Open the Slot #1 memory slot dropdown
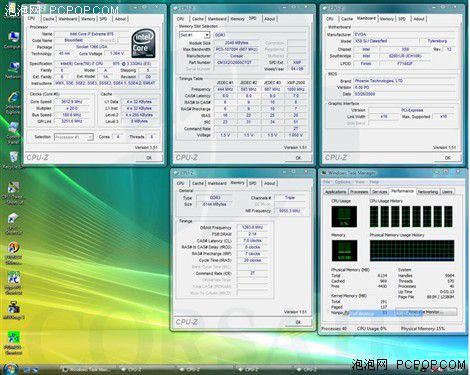 [x=194, y=35]
